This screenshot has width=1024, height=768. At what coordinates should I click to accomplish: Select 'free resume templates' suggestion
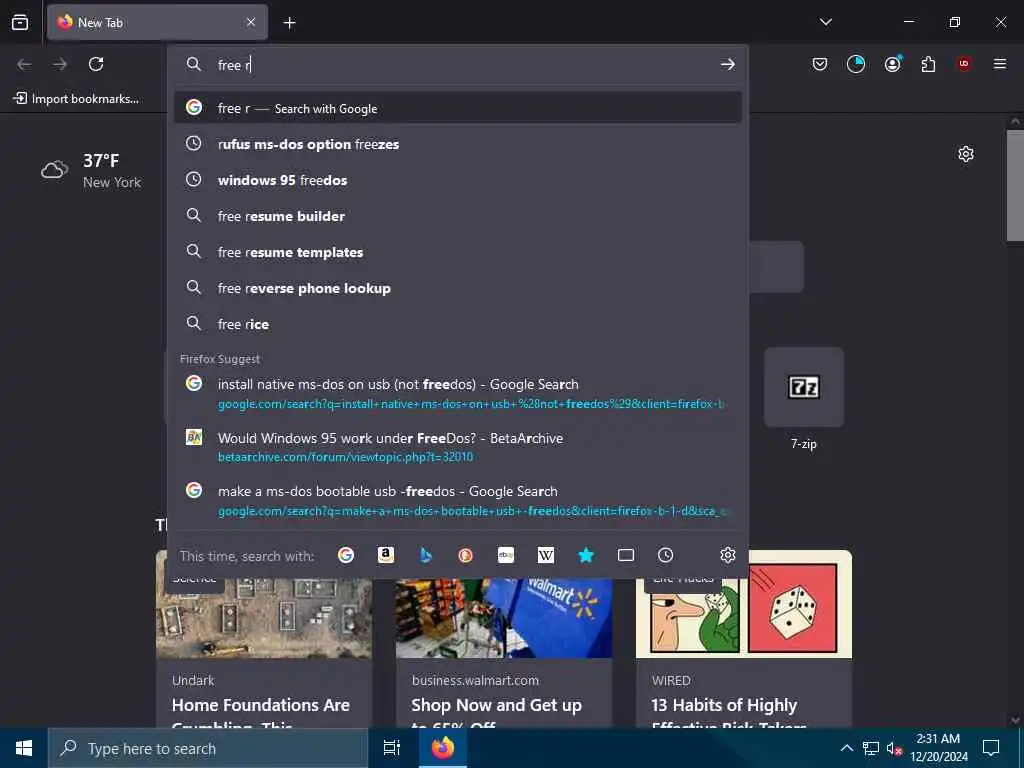(x=458, y=251)
